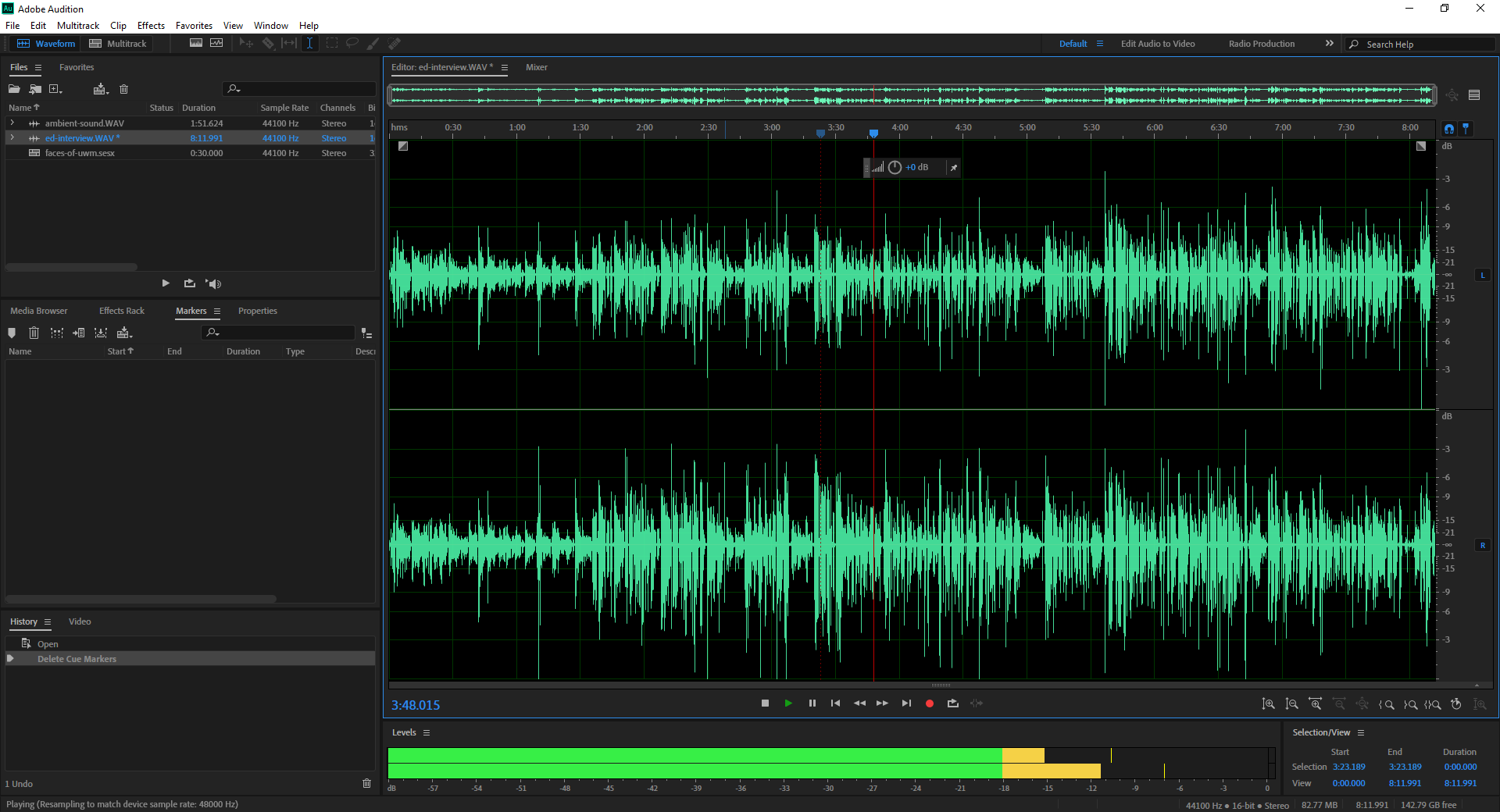Adjust the amplitude knob showing +0 dB
The width and height of the screenshot is (1500, 812).
pos(895,167)
